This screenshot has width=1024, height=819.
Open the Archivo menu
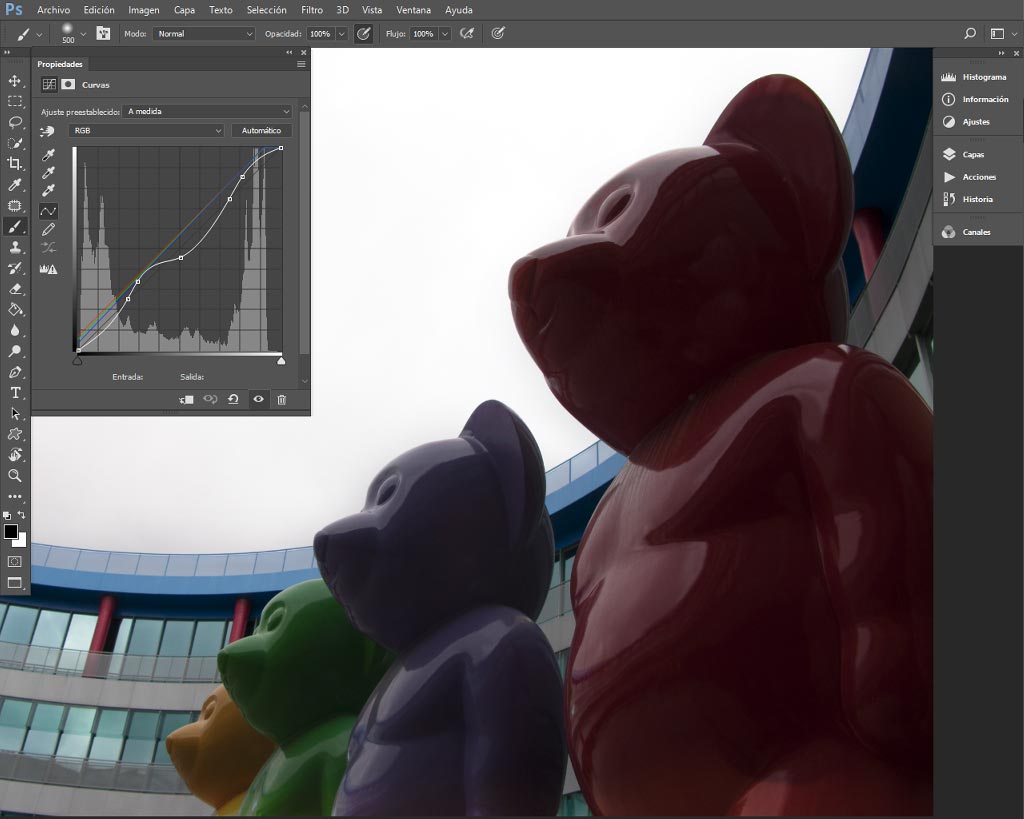[x=54, y=10]
